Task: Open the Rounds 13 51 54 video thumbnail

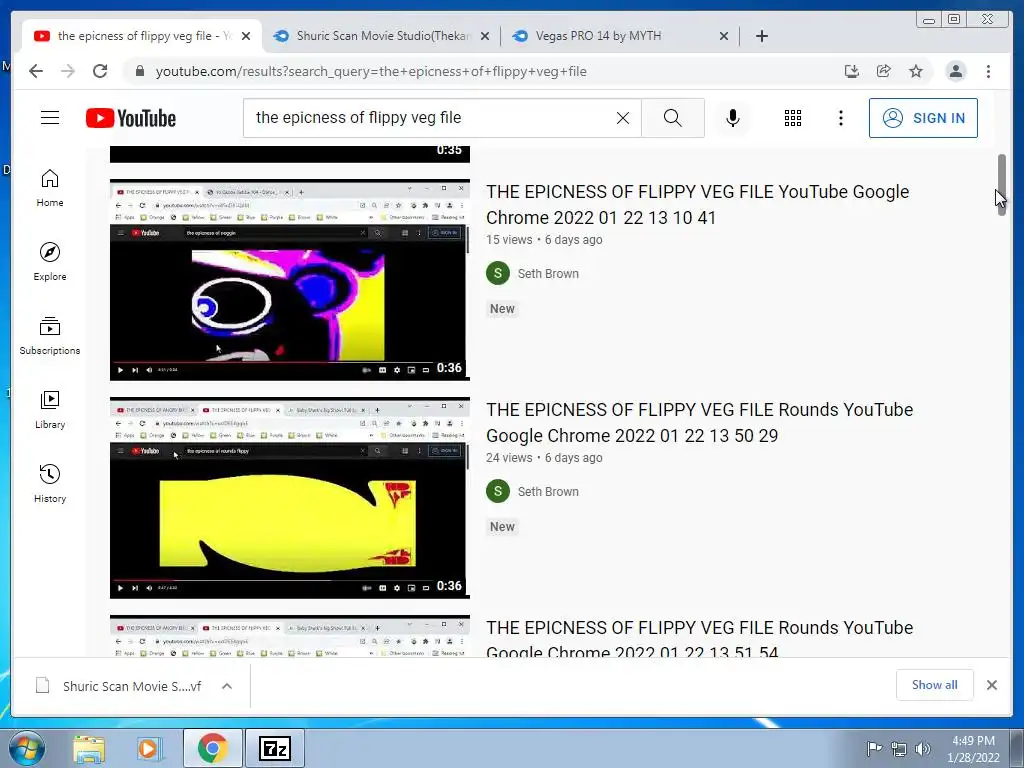Action: pyautogui.click(x=289, y=636)
